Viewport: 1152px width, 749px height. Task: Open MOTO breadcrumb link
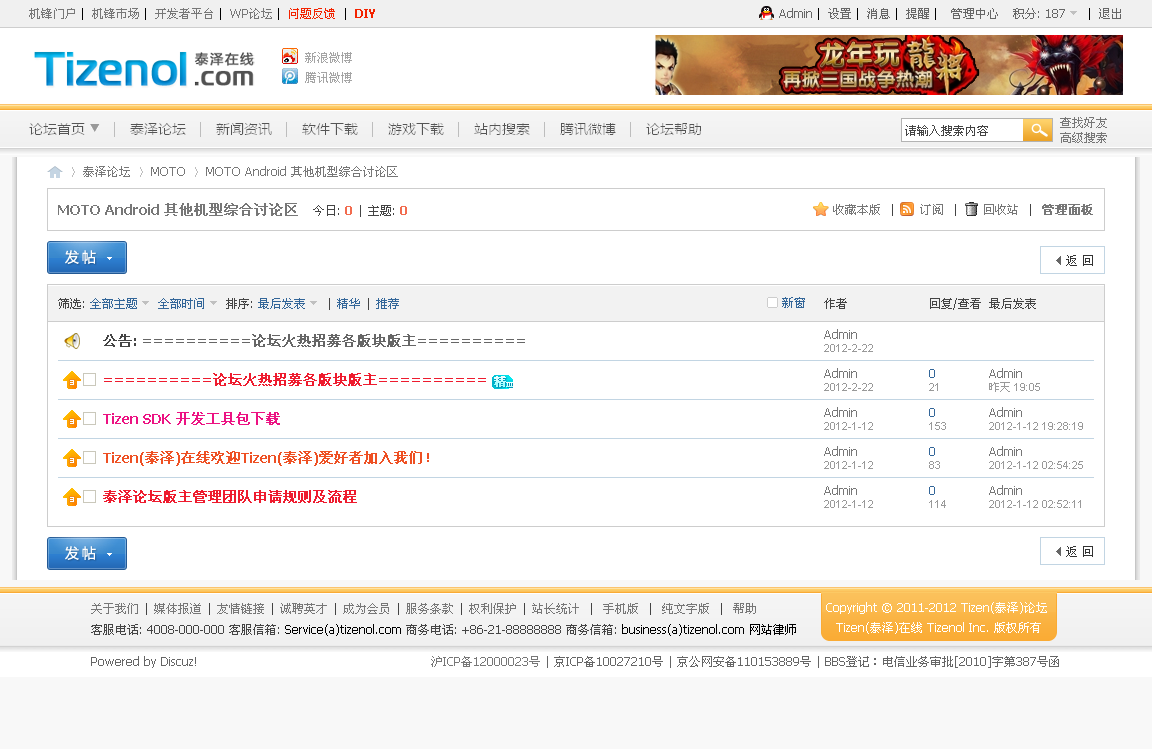168,172
